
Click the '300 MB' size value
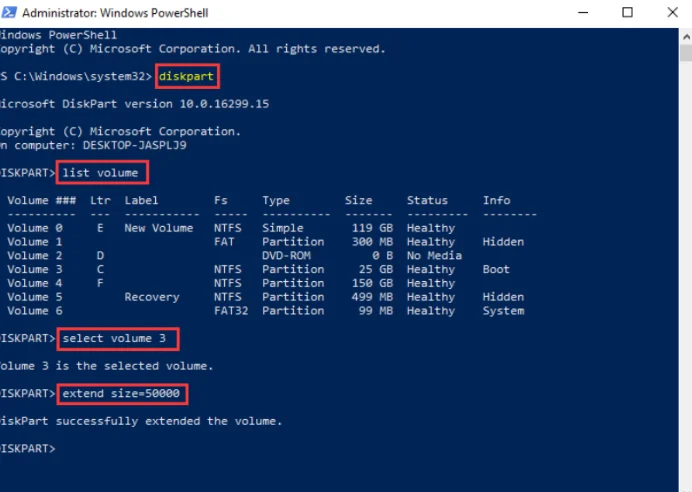[372, 242]
